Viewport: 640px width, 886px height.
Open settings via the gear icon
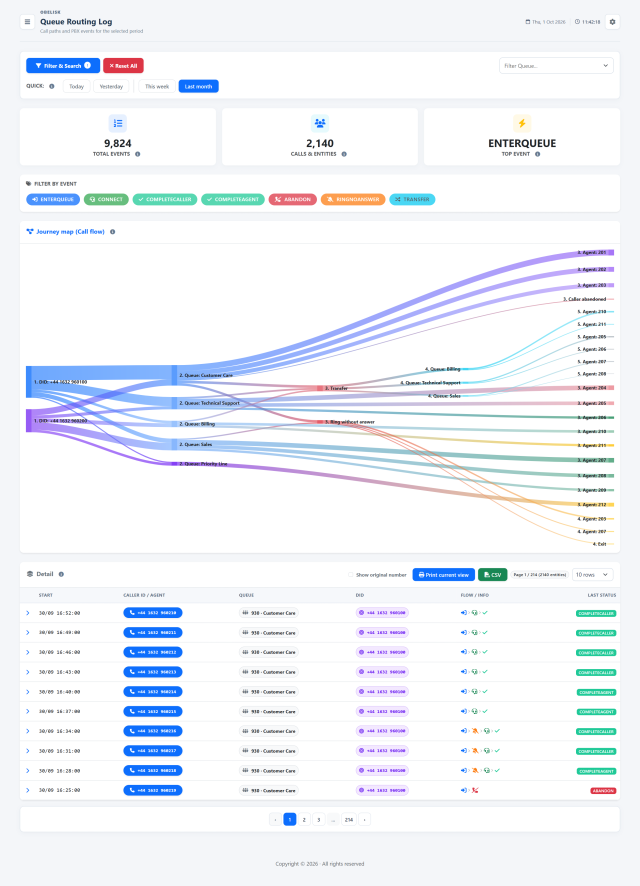pyautogui.click(x=612, y=22)
